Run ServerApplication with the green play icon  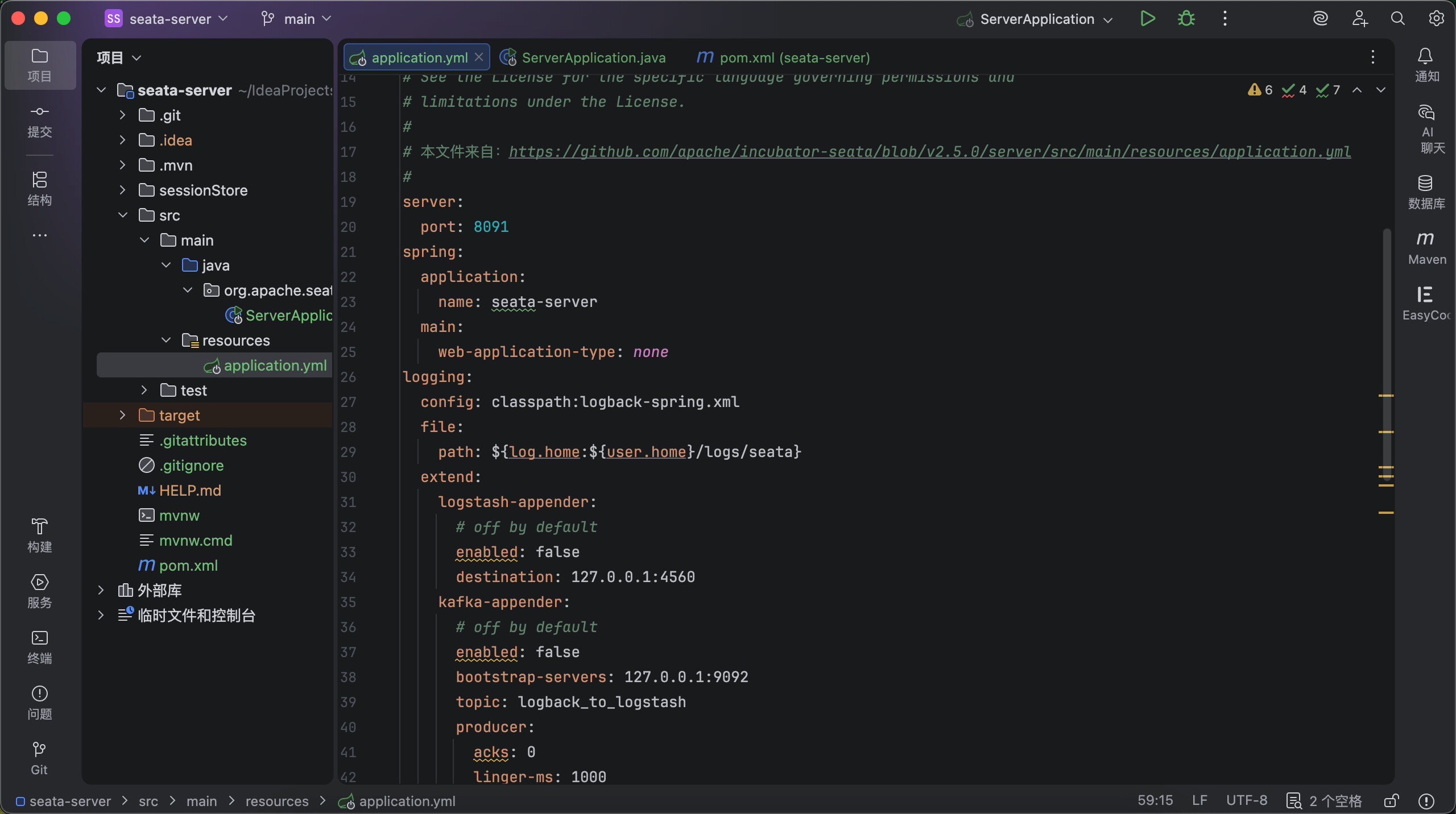coord(1147,19)
